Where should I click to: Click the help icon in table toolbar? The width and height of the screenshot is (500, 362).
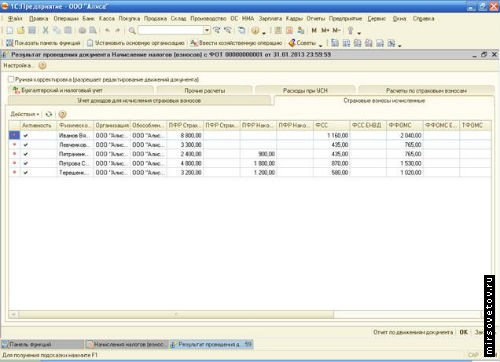point(62,114)
